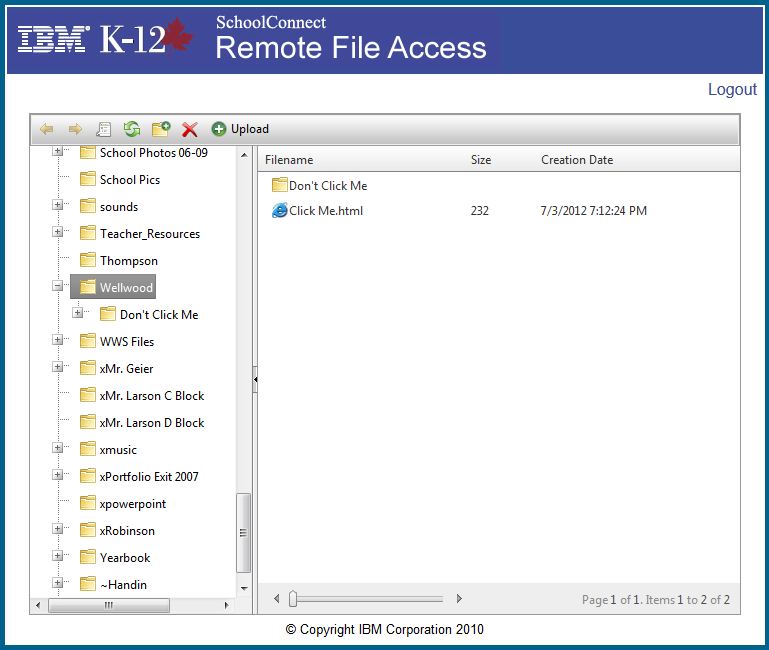Open xPortfolio Exit 2007 folder
769x650 pixels.
[x=149, y=477]
